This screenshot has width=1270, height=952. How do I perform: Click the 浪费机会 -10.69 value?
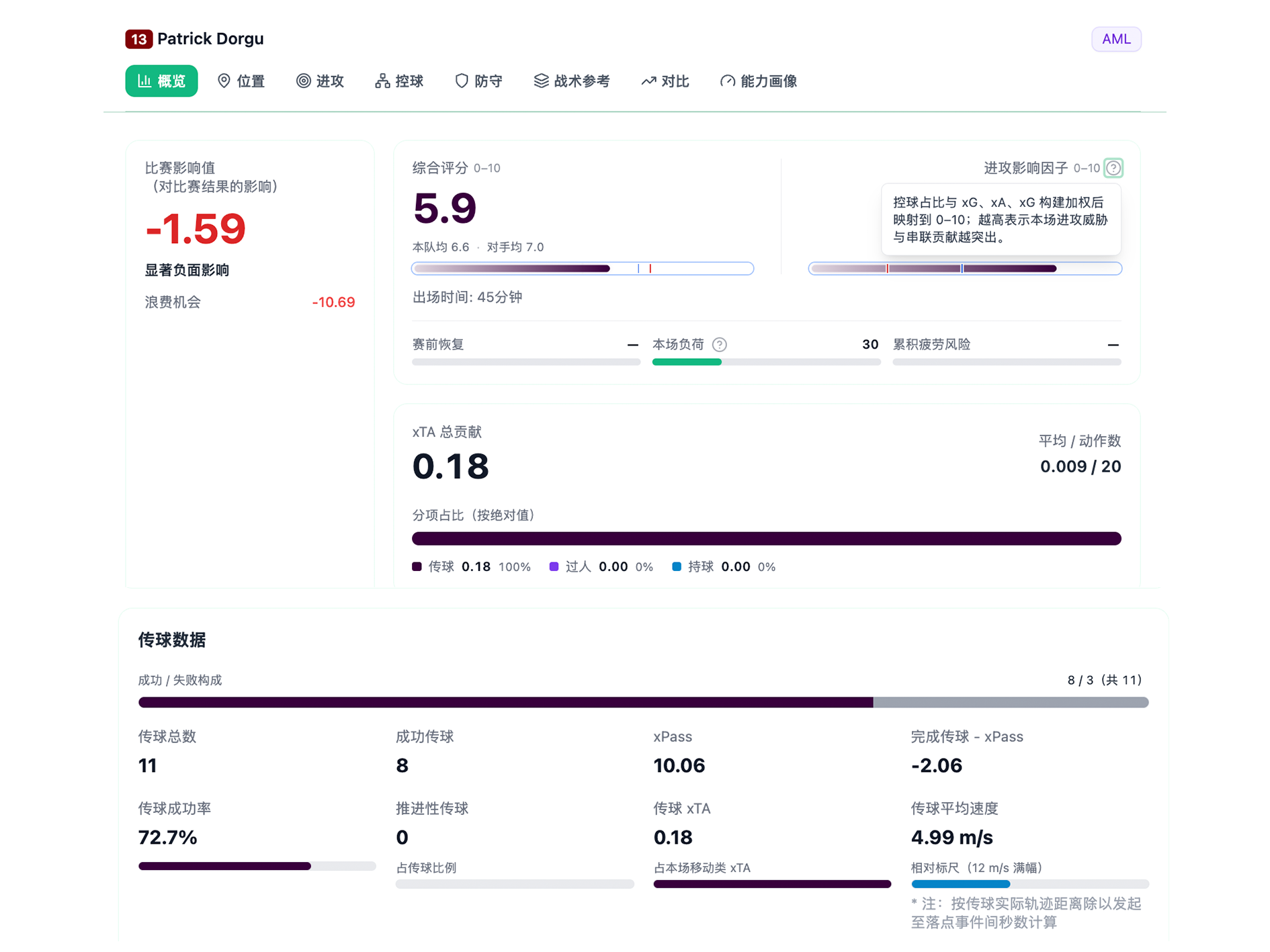pyautogui.click(x=333, y=302)
